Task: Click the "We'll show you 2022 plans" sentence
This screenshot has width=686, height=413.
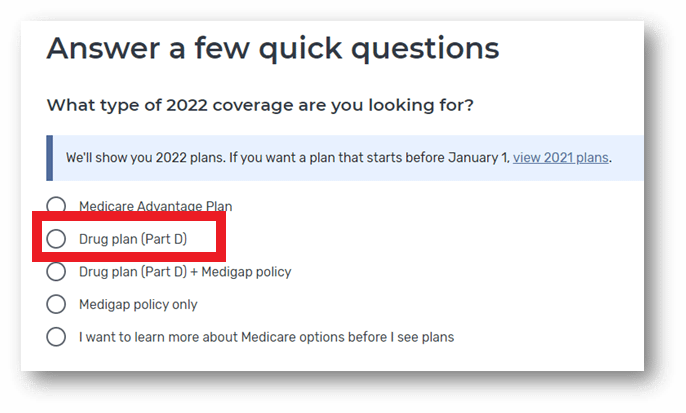Action: coord(140,158)
